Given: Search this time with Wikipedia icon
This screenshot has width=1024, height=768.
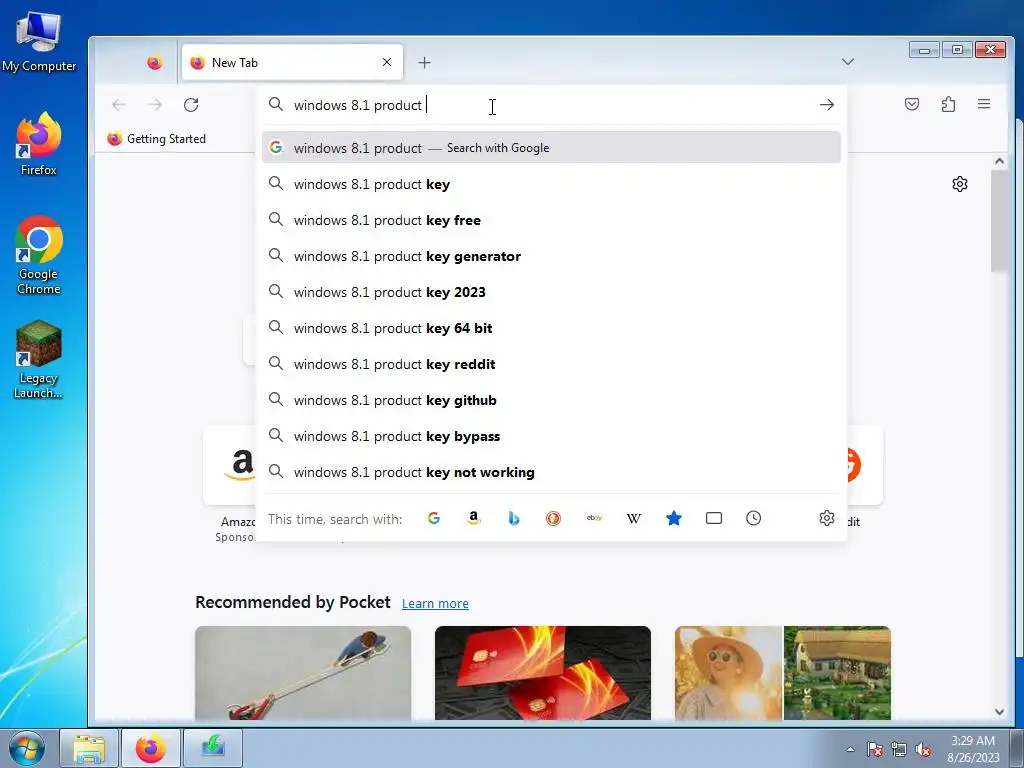Looking at the screenshot, I should [633, 519].
